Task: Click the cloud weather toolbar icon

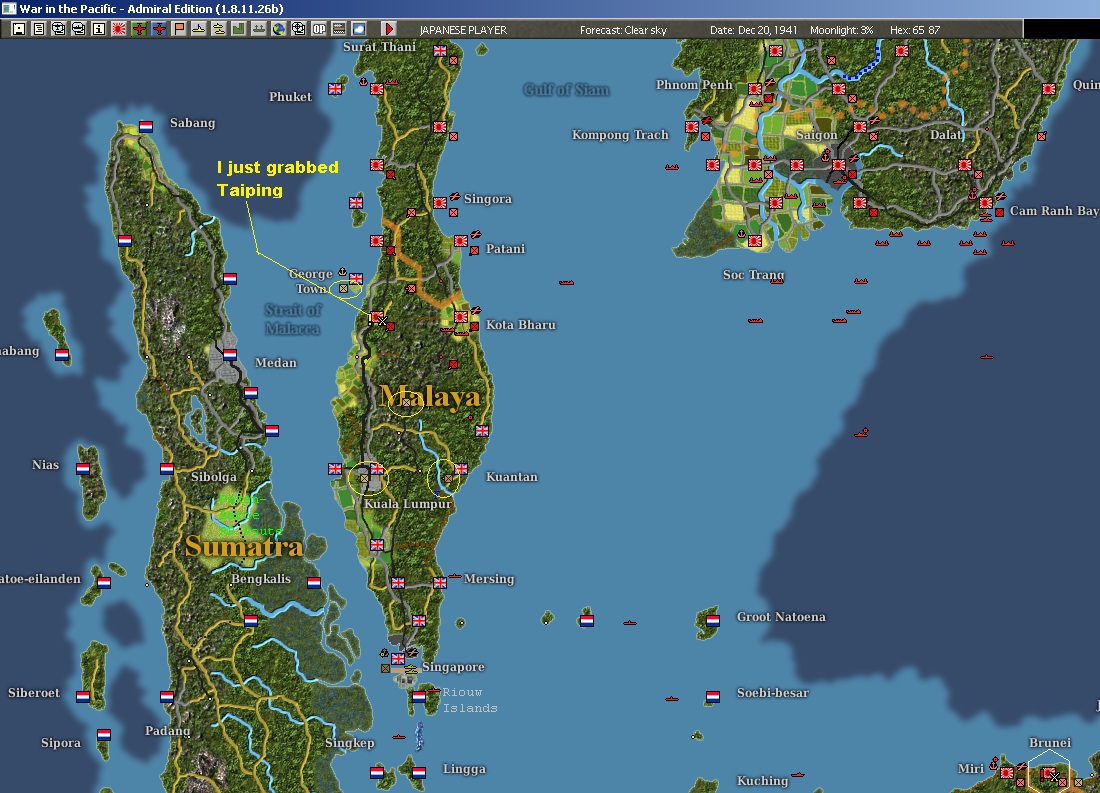Action: click(358, 29)
